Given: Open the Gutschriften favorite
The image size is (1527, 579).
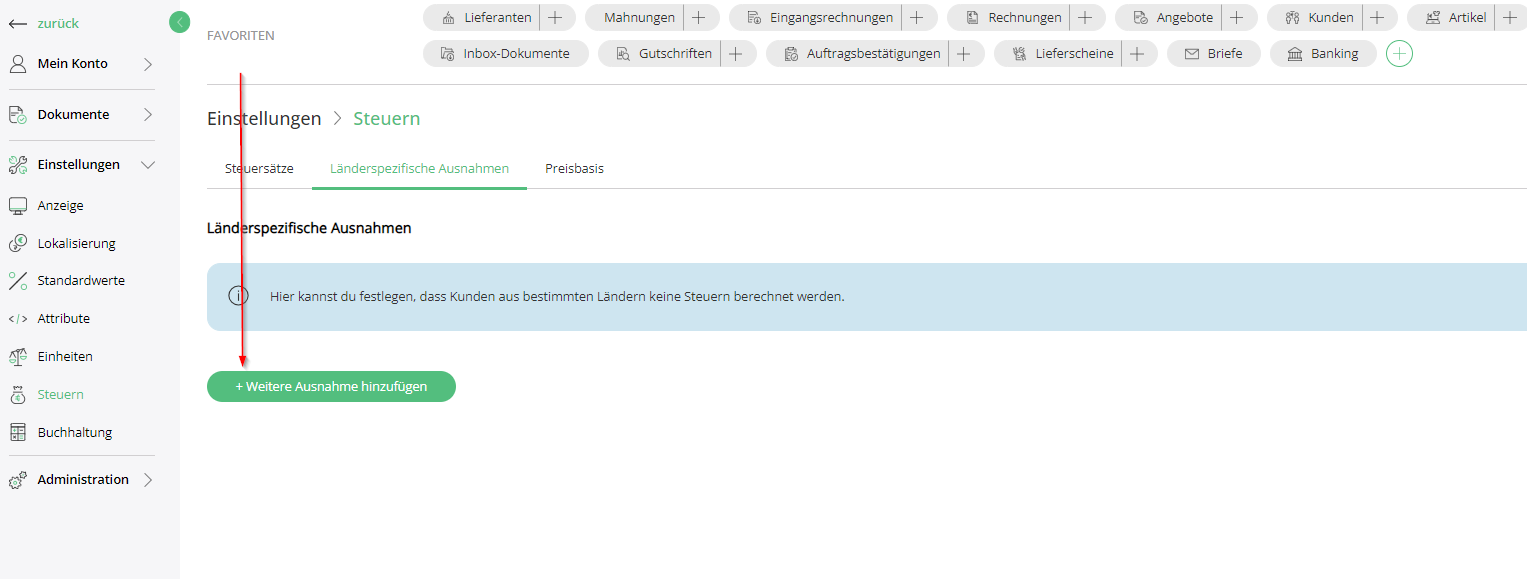Looking at the screenshot, I should coord(664,54).
